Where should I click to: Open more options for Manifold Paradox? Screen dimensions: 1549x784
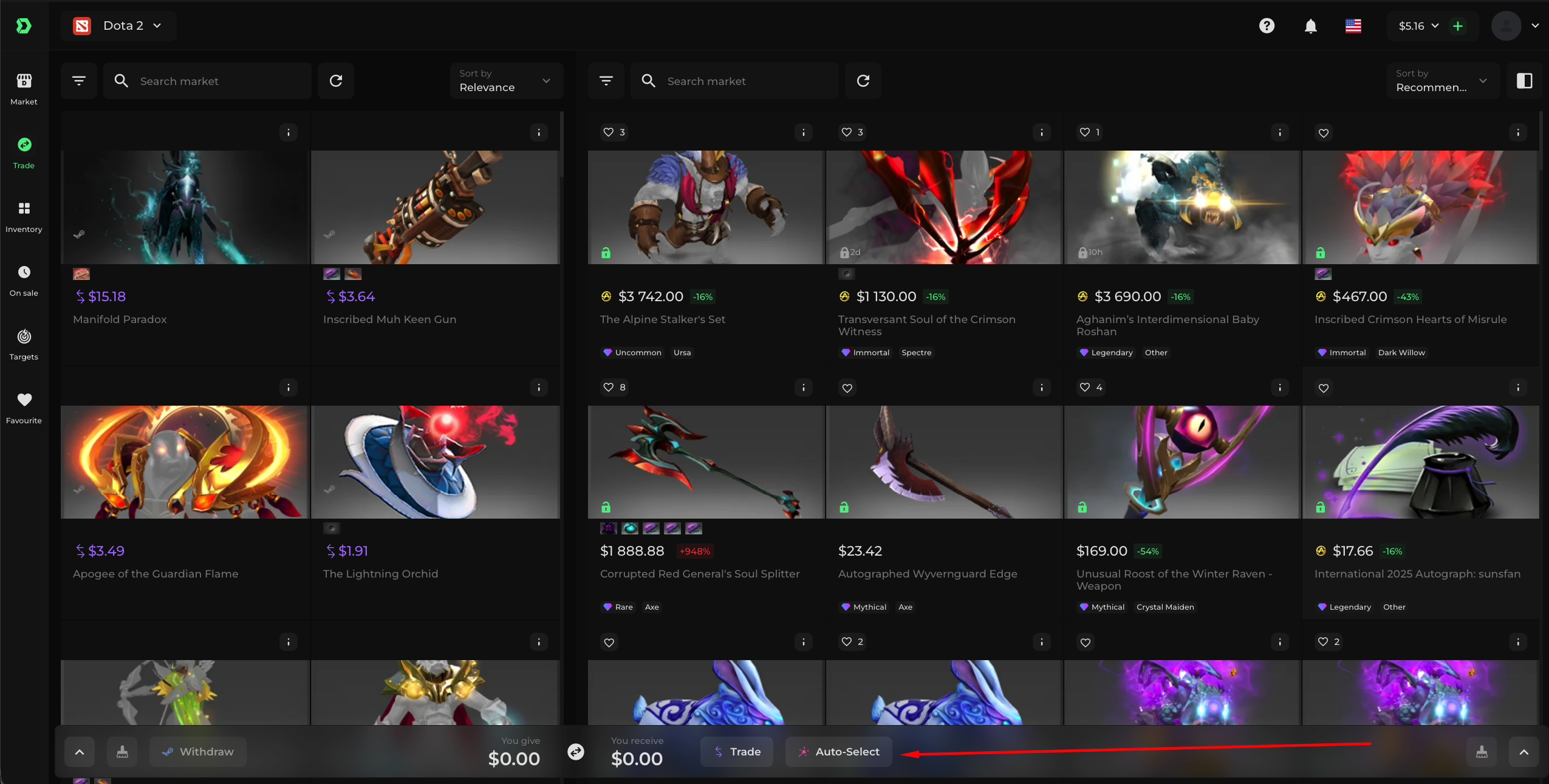(289, 132)
